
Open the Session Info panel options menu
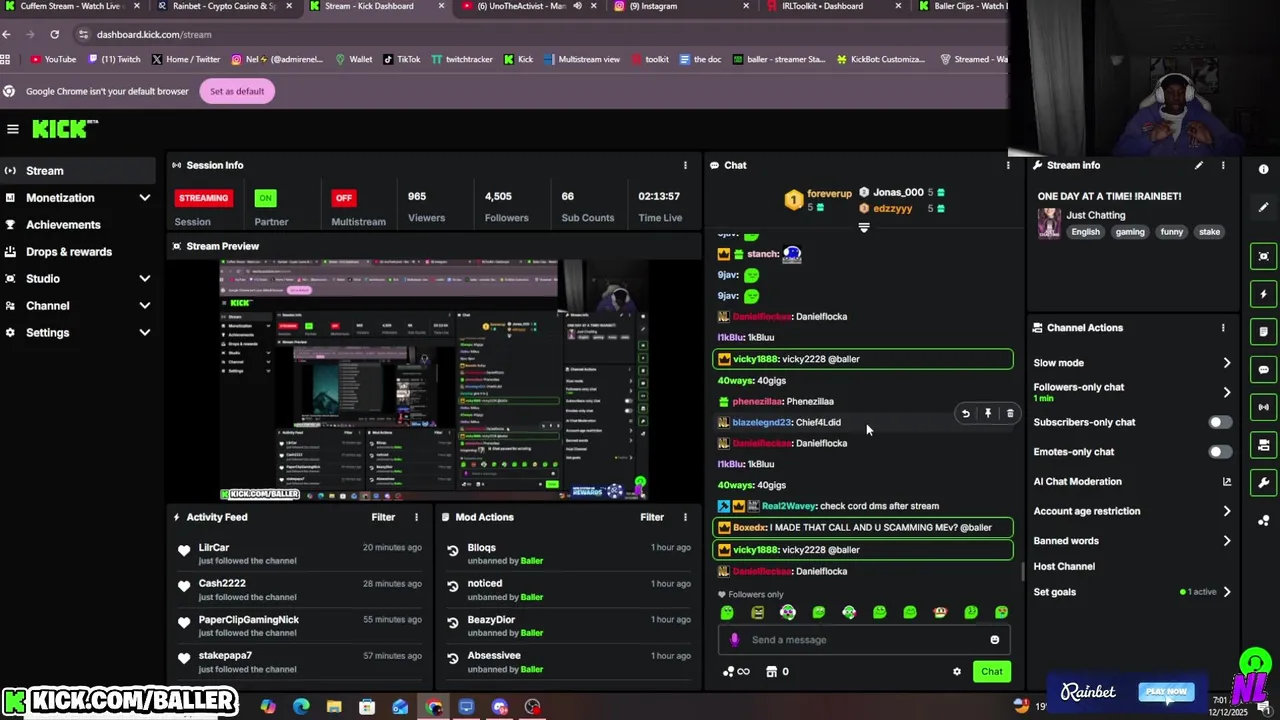[x=685, y=165]
